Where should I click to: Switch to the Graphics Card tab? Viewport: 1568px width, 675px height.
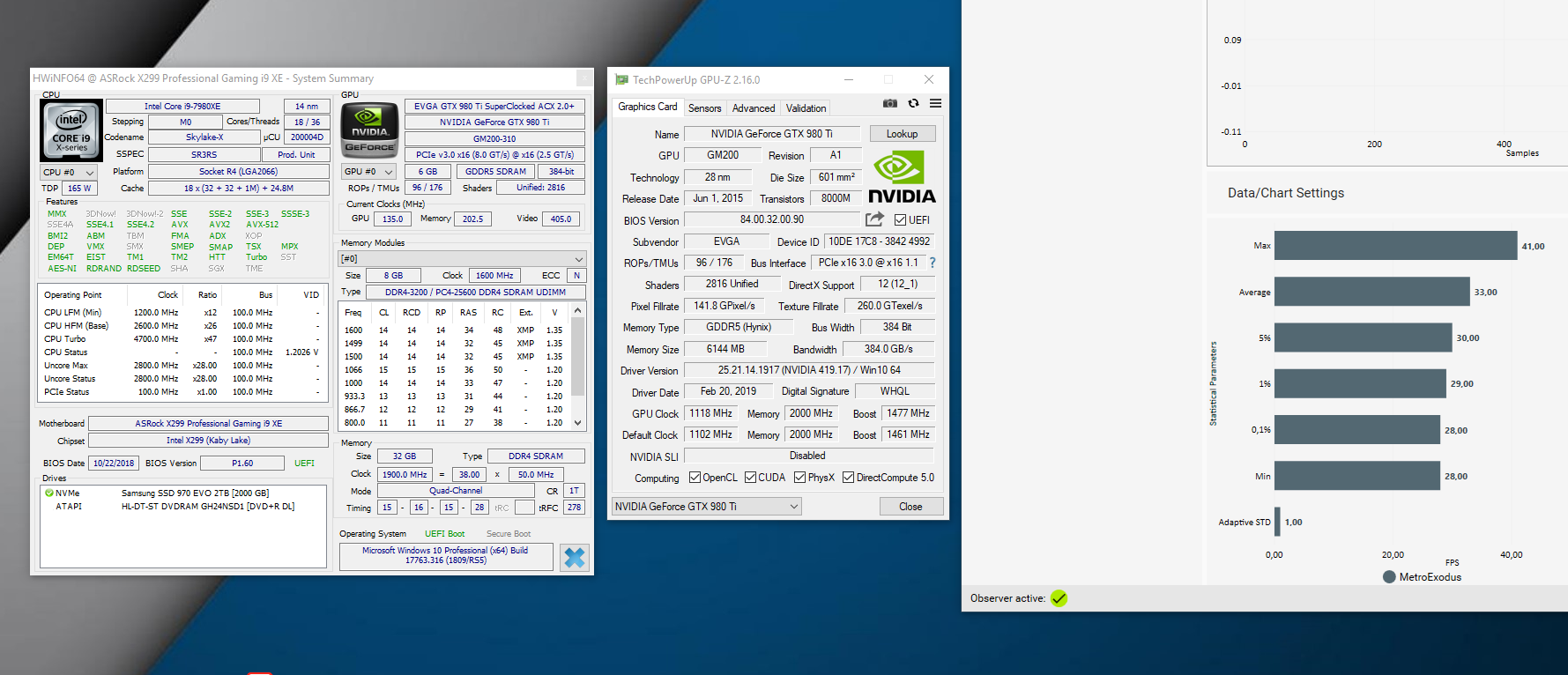(648, 107)
